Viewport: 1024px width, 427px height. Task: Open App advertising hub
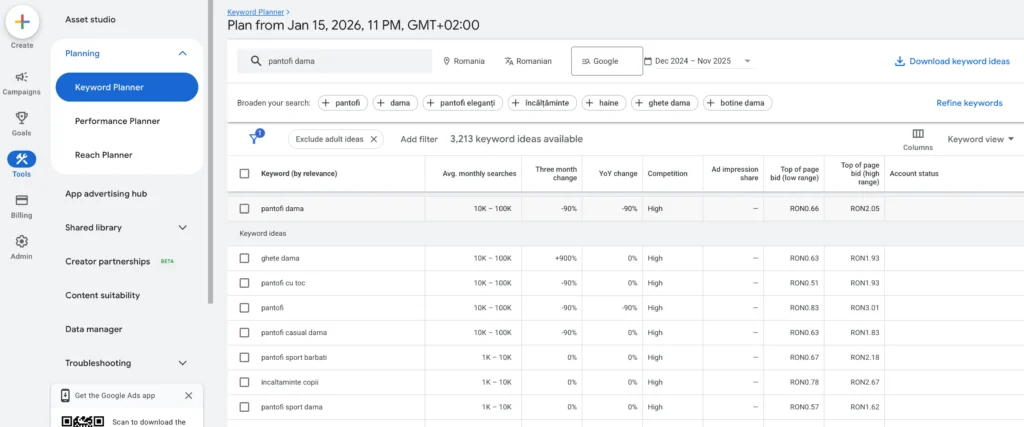point(106,194)
